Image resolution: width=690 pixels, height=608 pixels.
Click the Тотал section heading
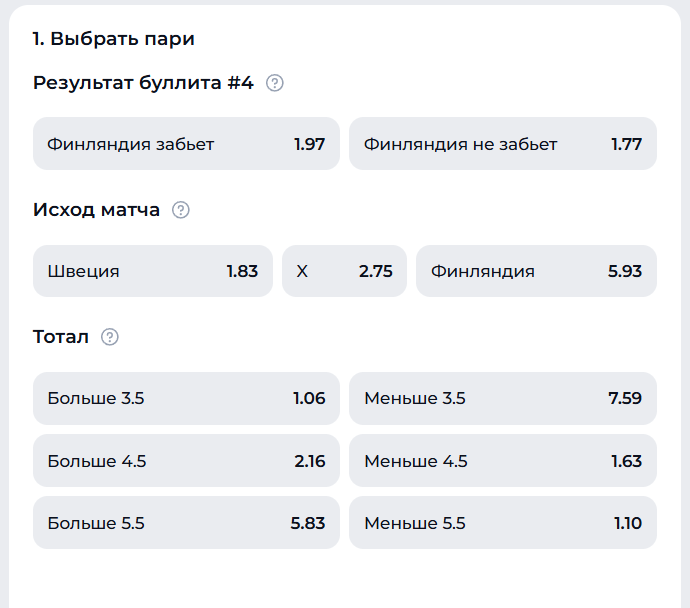61,337
